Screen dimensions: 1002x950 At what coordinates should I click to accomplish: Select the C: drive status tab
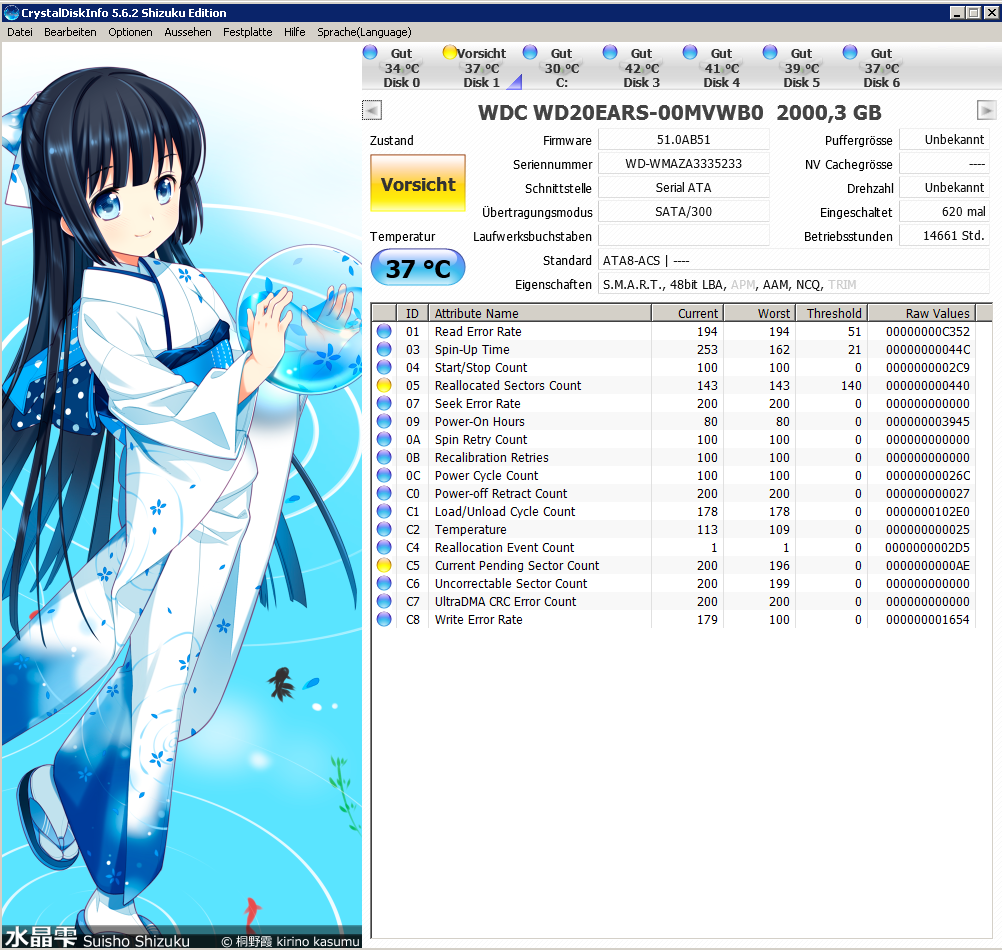tap(561, 67)
